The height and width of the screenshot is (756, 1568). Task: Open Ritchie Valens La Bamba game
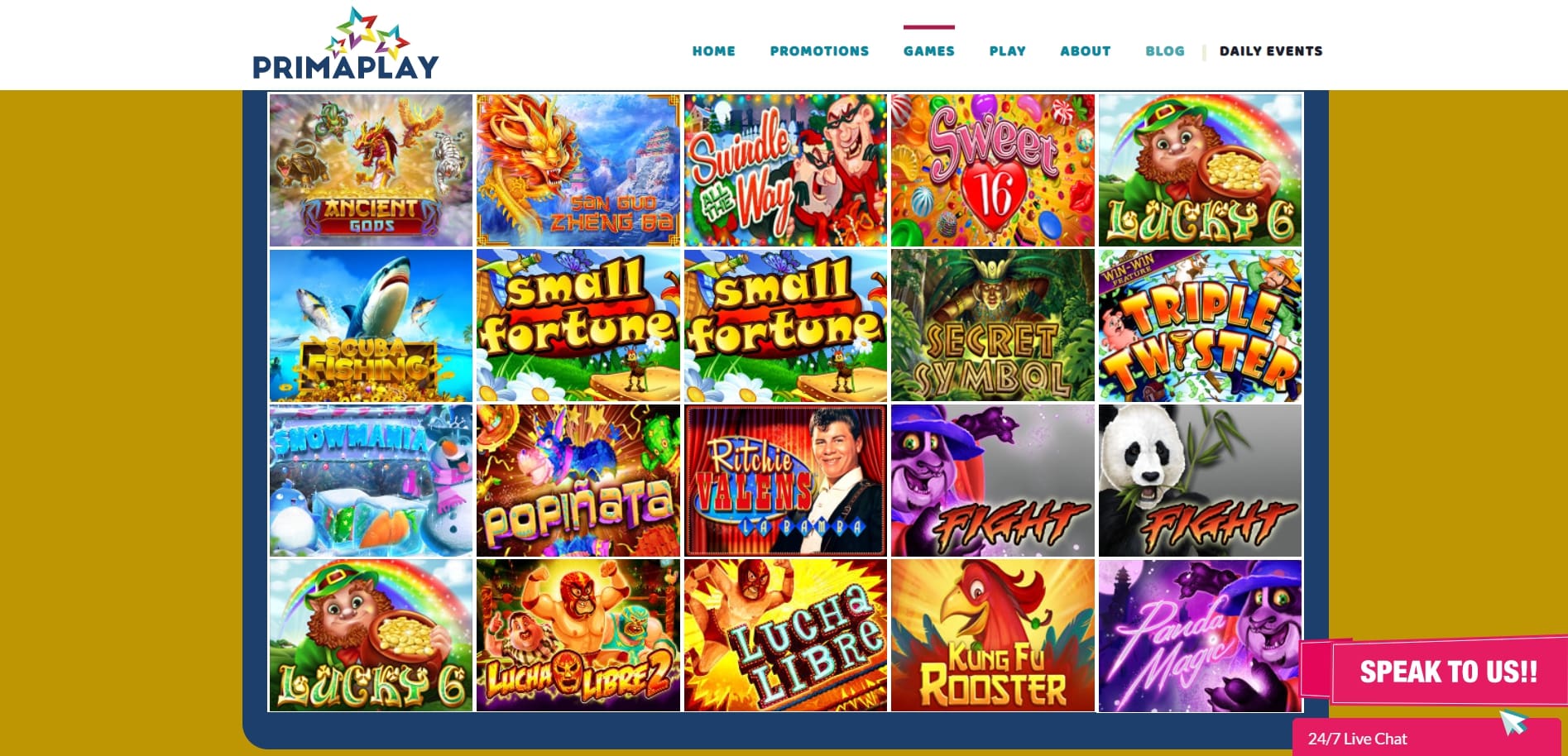tap(785, 481)
